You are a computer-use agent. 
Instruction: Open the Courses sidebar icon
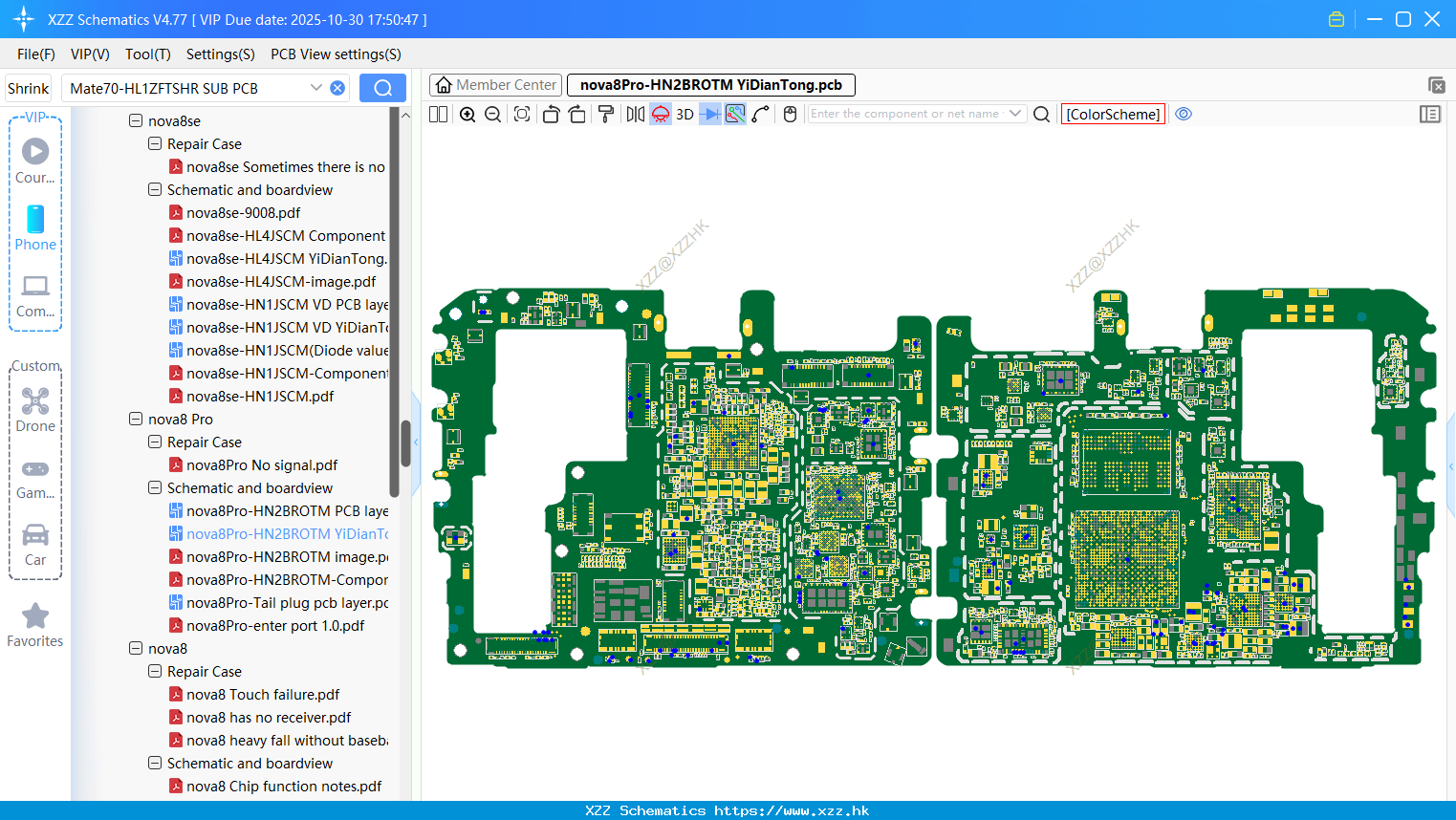tap(35, 160)
